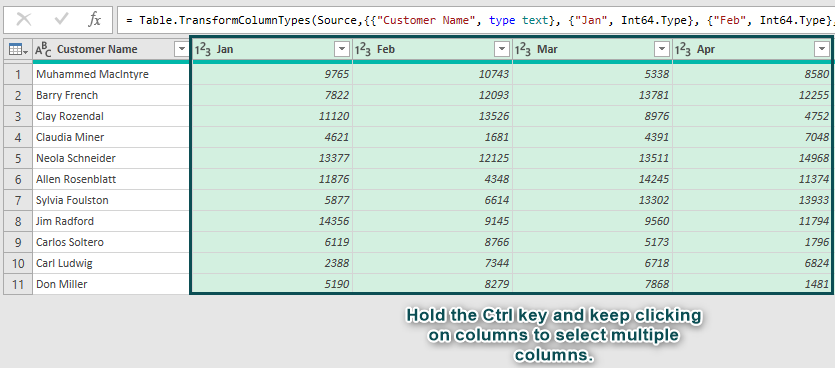Viewport: 835px width, 368px height.
Task: Open the table menu icon in corner
Action: (17, 50)
